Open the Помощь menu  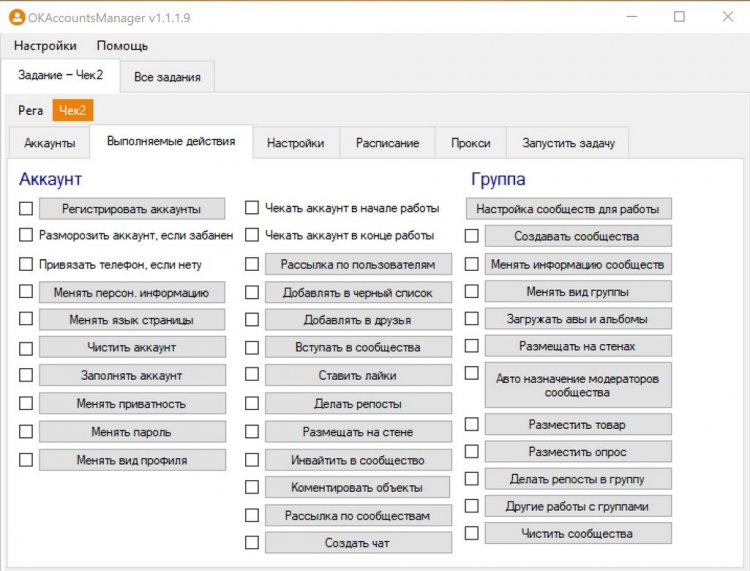pos(122,45)
